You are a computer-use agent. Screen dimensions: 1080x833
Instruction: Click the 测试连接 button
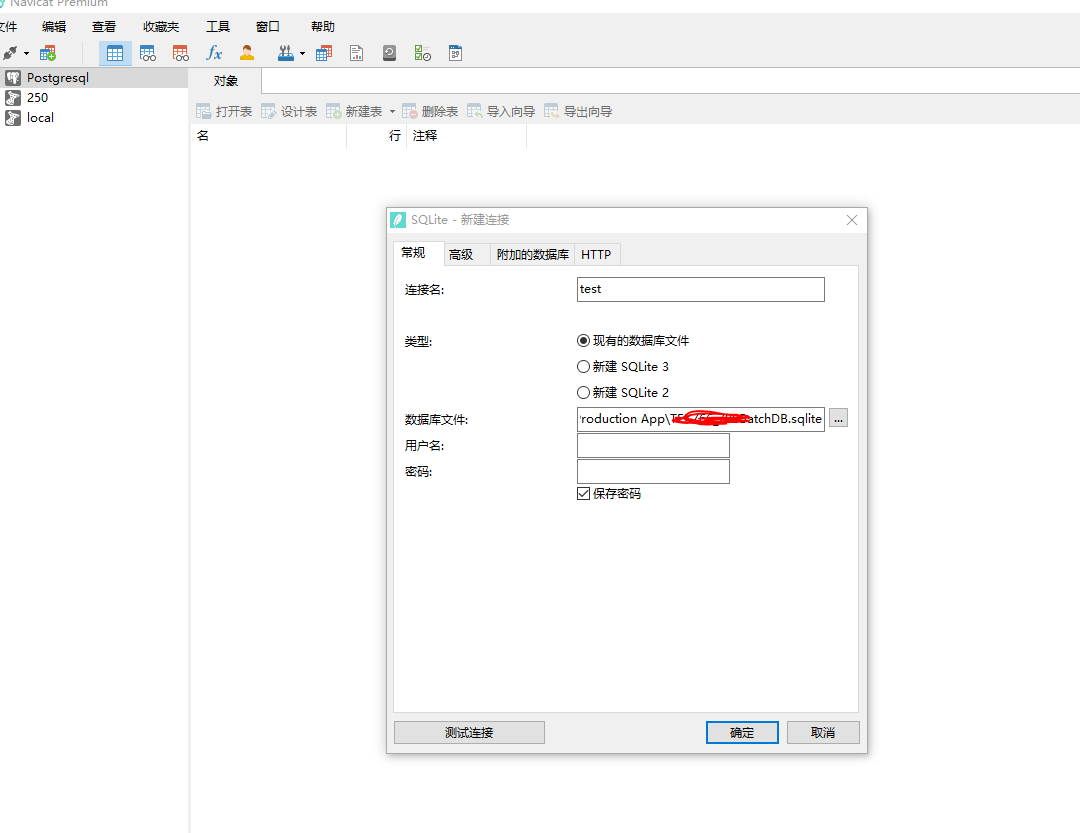[469, 732]
